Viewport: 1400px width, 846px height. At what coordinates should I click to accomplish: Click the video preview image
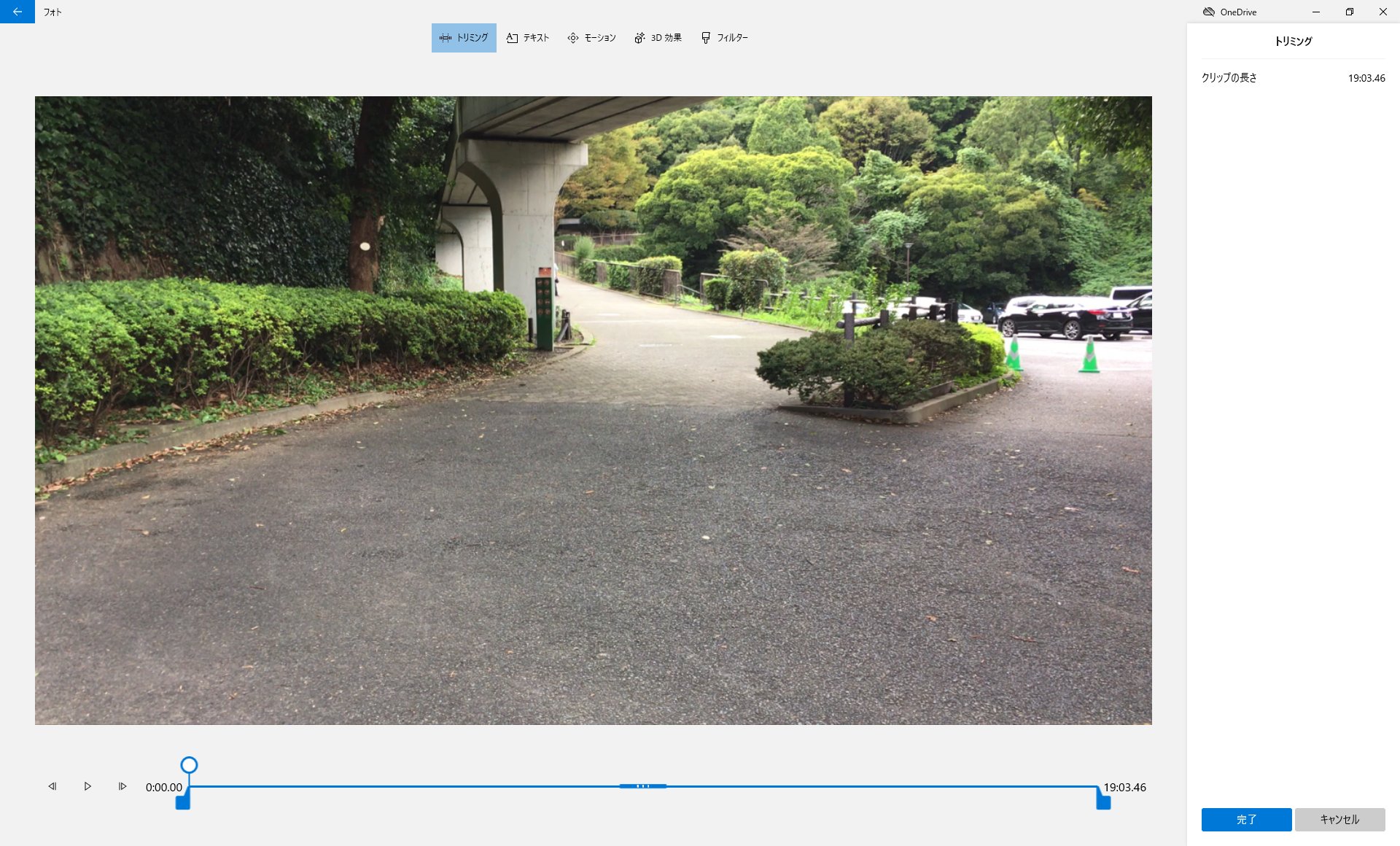click(593, 410)
